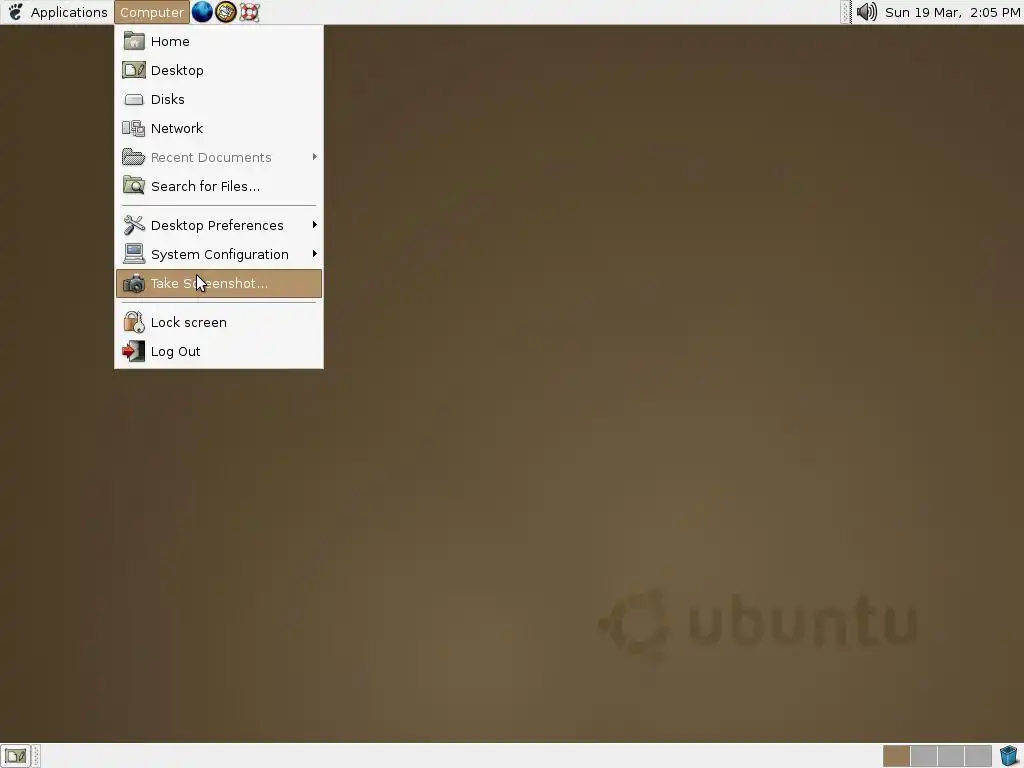Click the Desktop Preferences label
The width and height of the screenshot is (1024, 768).
click(217, 225)
